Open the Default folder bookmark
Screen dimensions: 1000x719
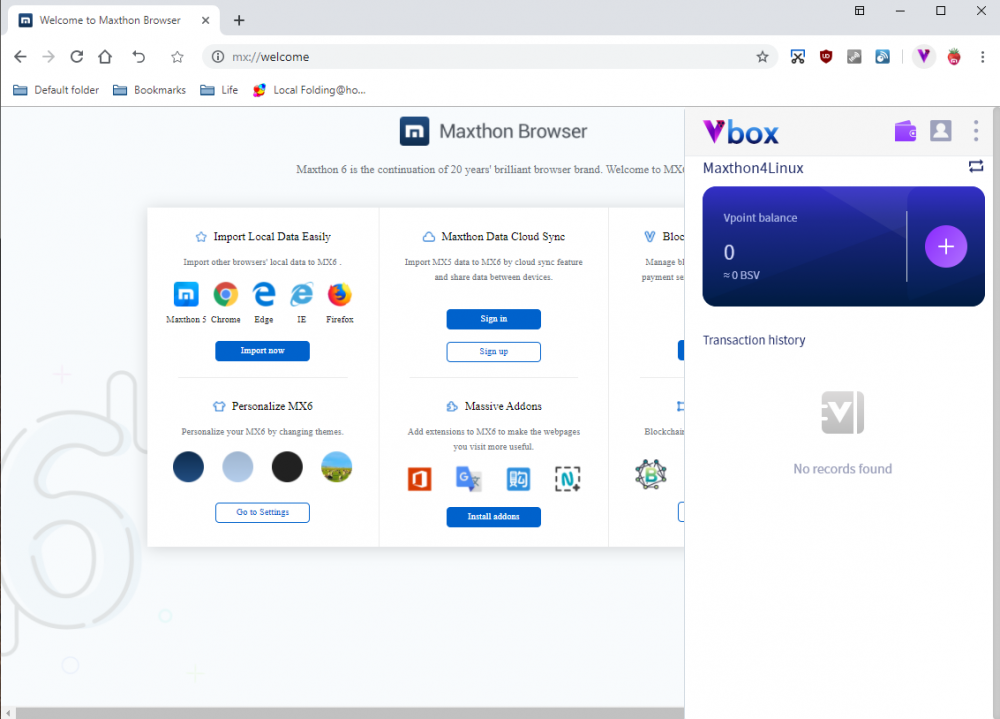[x=56, y=90]
